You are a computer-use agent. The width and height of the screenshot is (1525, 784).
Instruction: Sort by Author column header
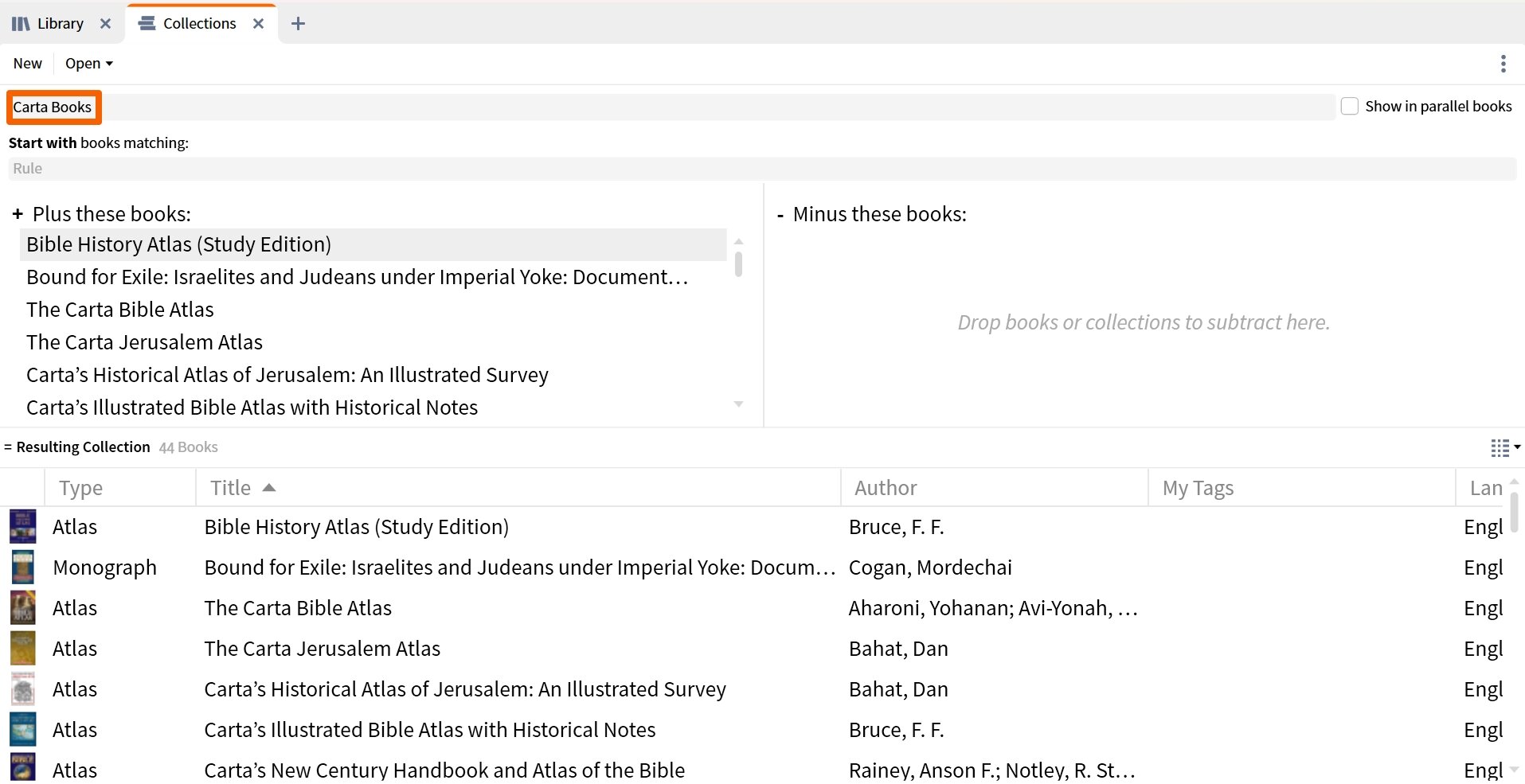coord(994,488)
